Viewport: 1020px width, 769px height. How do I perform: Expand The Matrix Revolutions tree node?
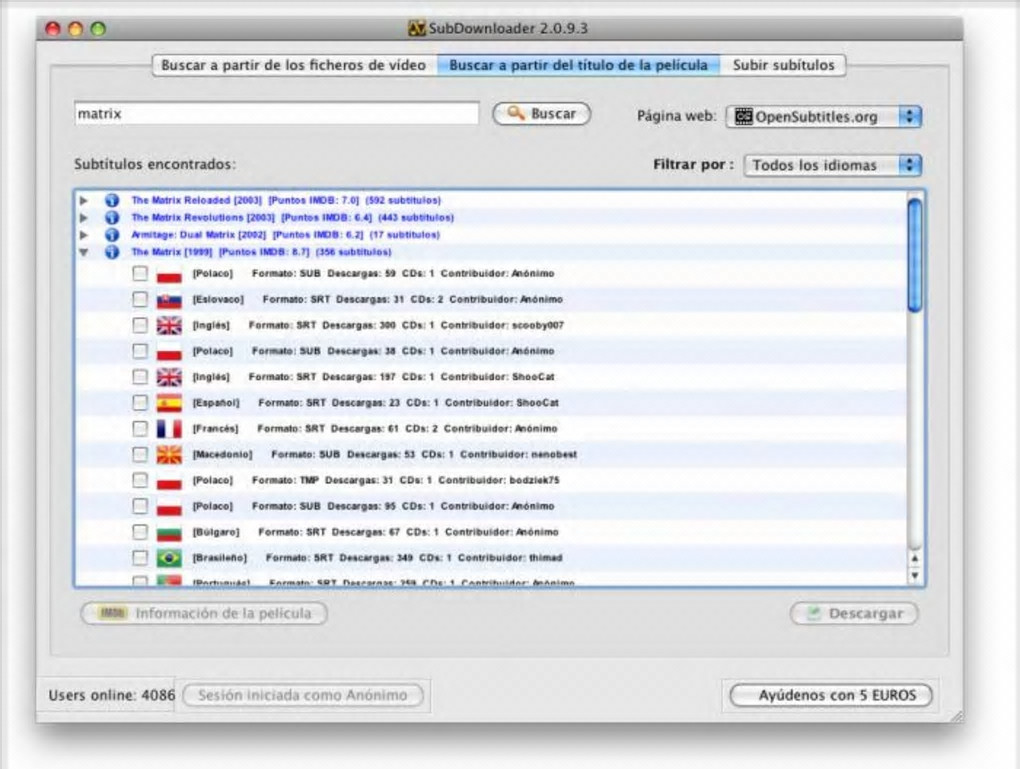pyautogui.click(x=84, y=217)
